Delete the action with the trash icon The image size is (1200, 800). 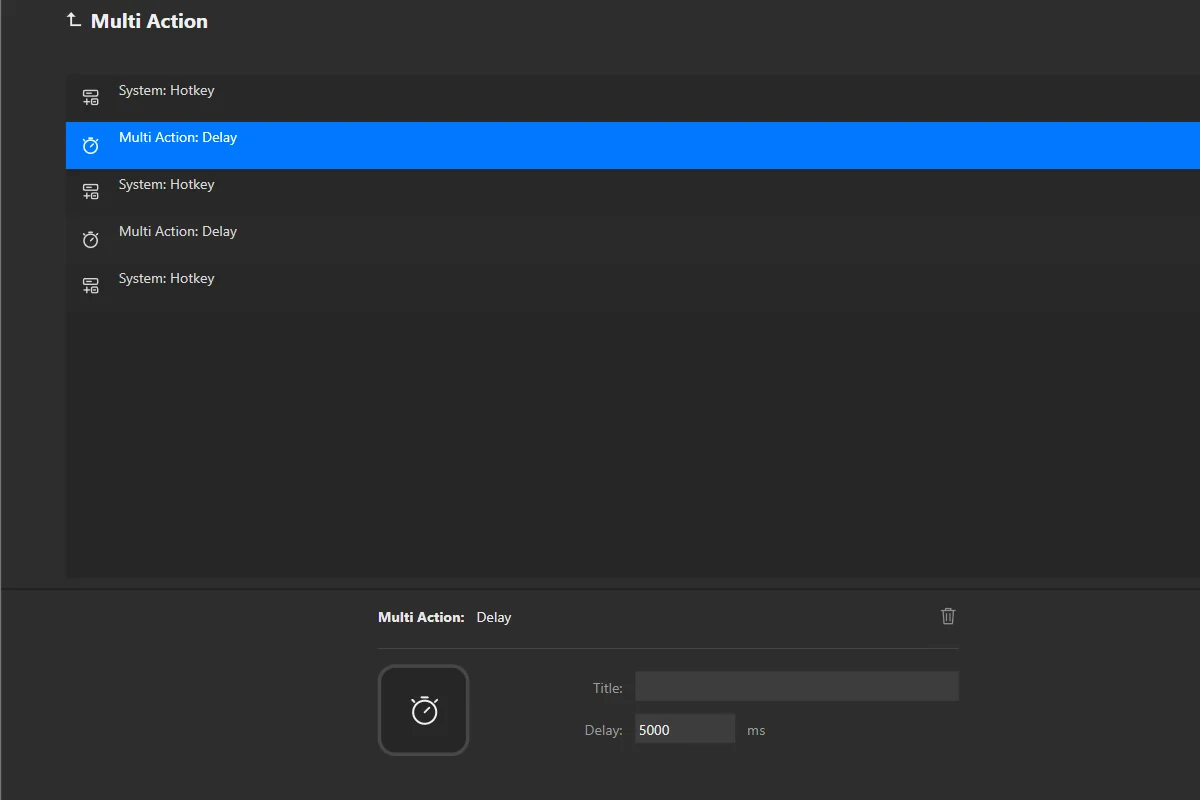[x=948, y=616]
